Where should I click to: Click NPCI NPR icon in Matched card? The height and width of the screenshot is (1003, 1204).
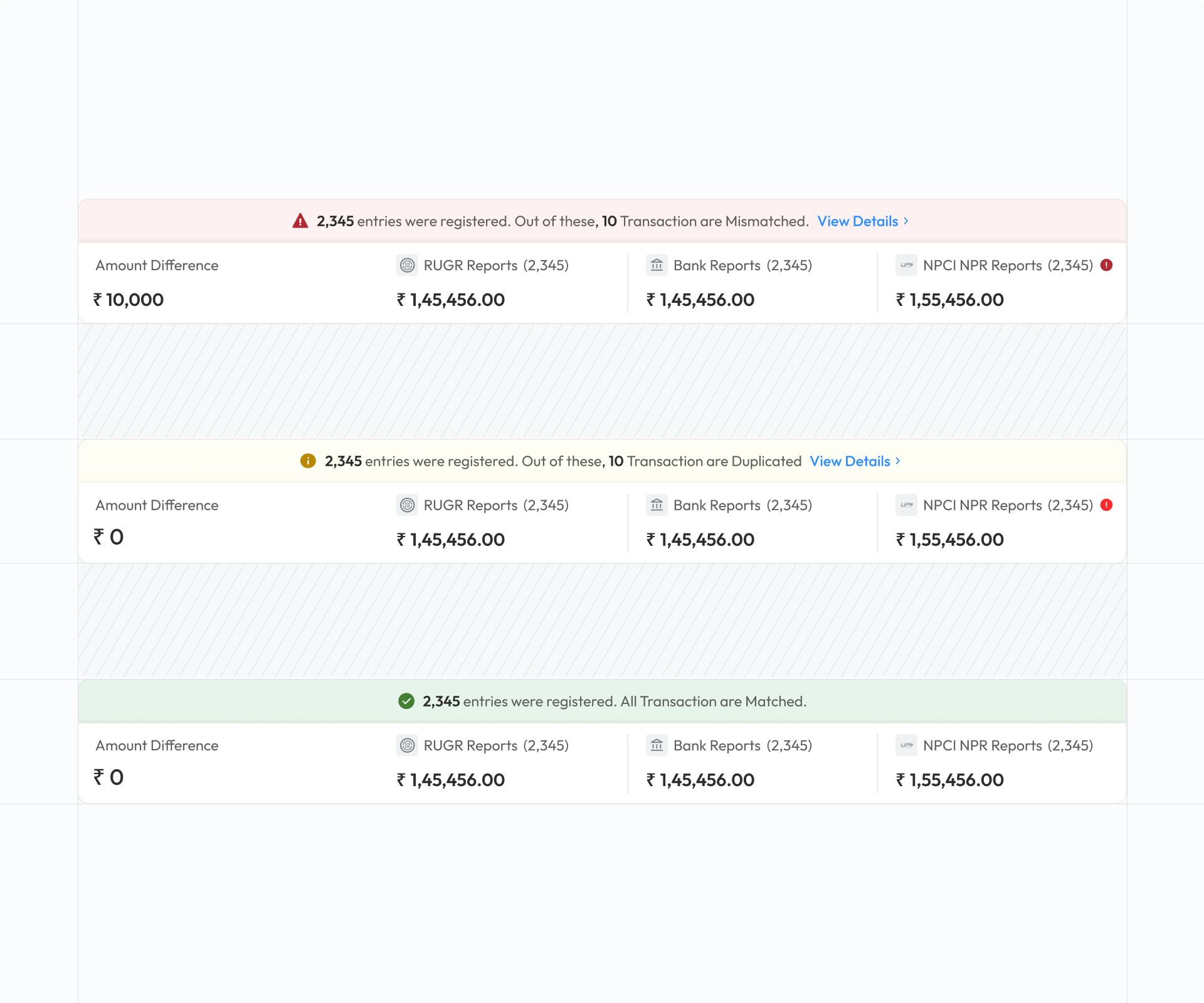coord(907,745)
